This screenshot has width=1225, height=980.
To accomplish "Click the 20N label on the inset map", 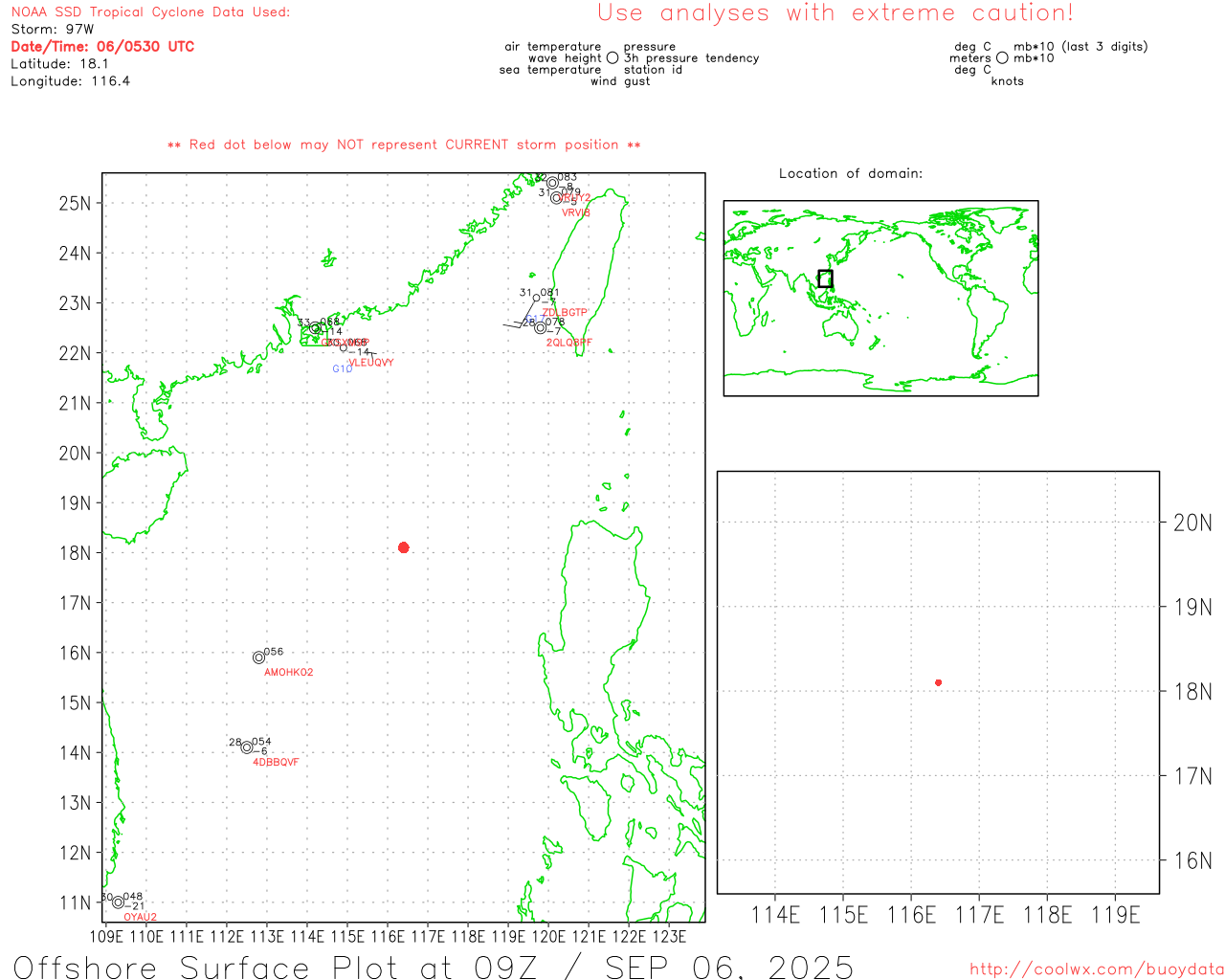I will click(1192, 523).
